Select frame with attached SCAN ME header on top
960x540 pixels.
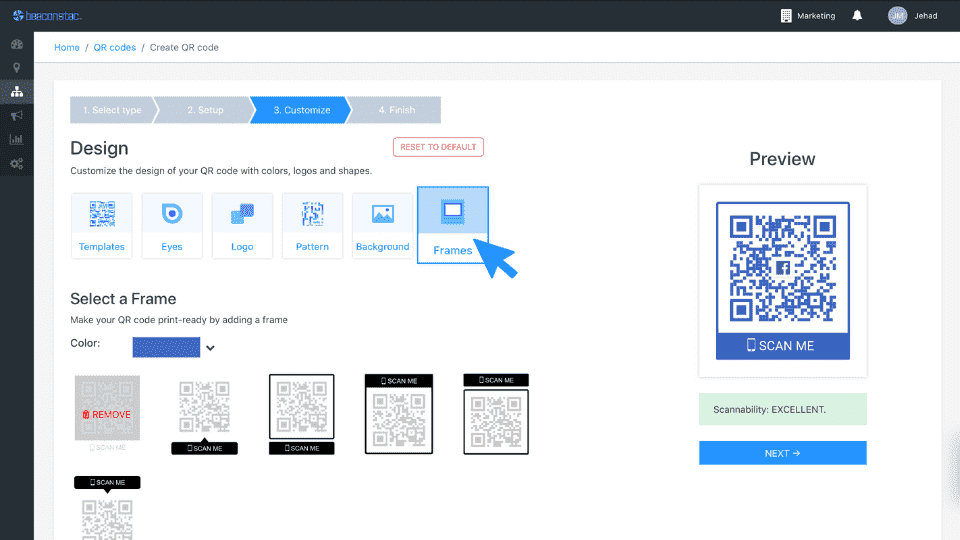(399, 414)
